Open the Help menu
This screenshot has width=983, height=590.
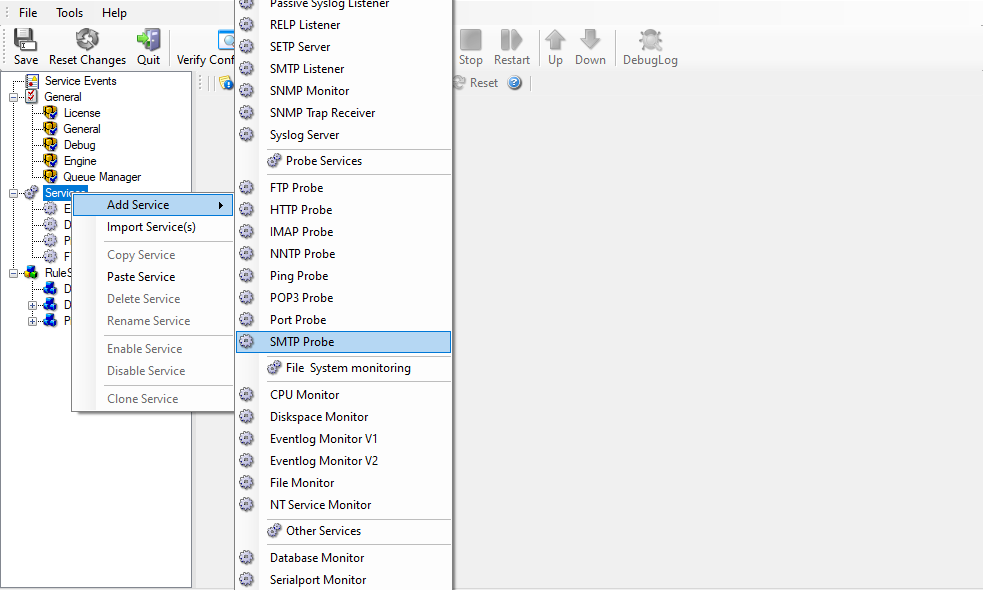coord(114,13)
